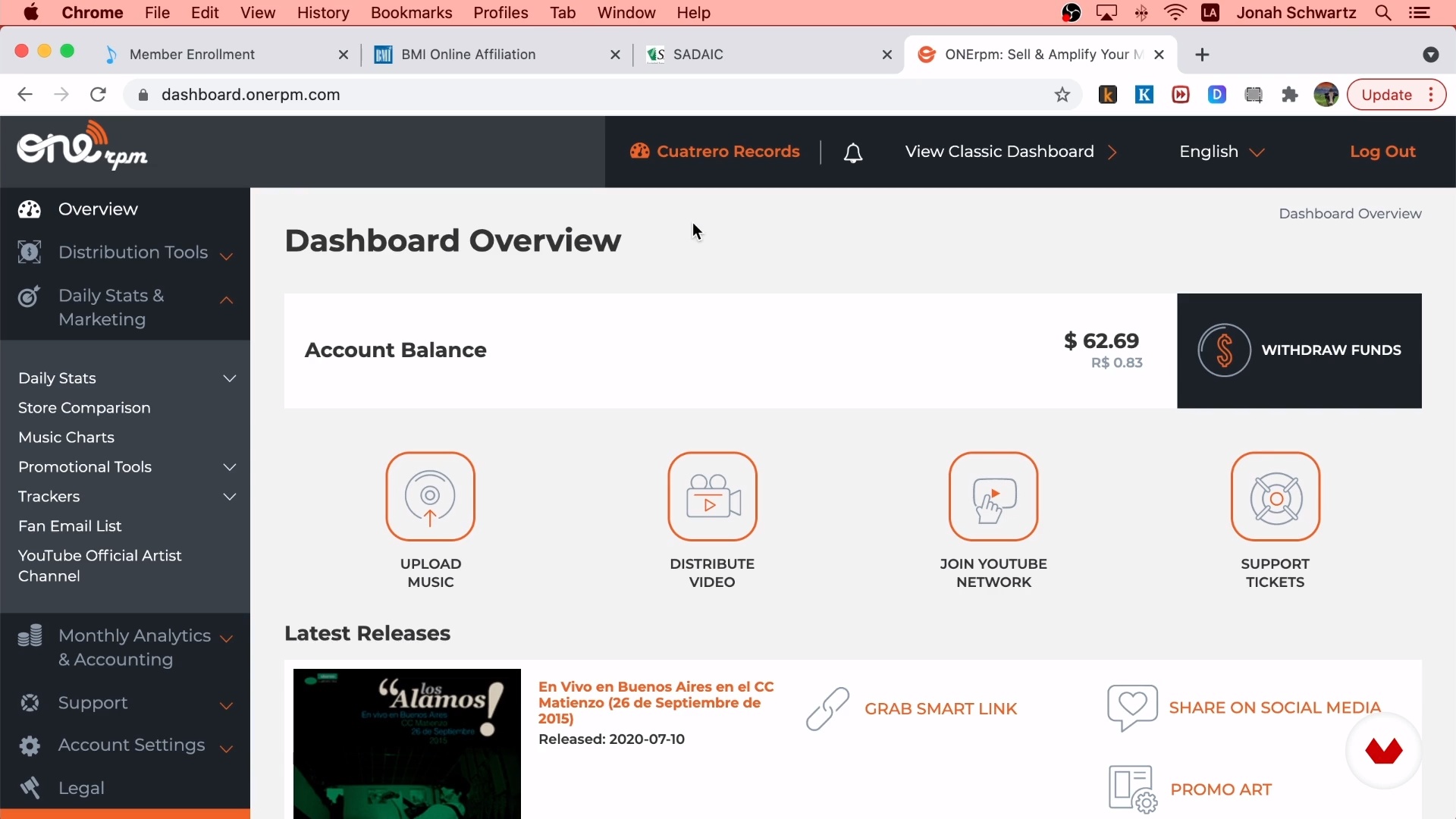The width and height of the screenshot is (1456, 819).
Task: Expand the Trackers submenu
Action: [x=229, y=497]
